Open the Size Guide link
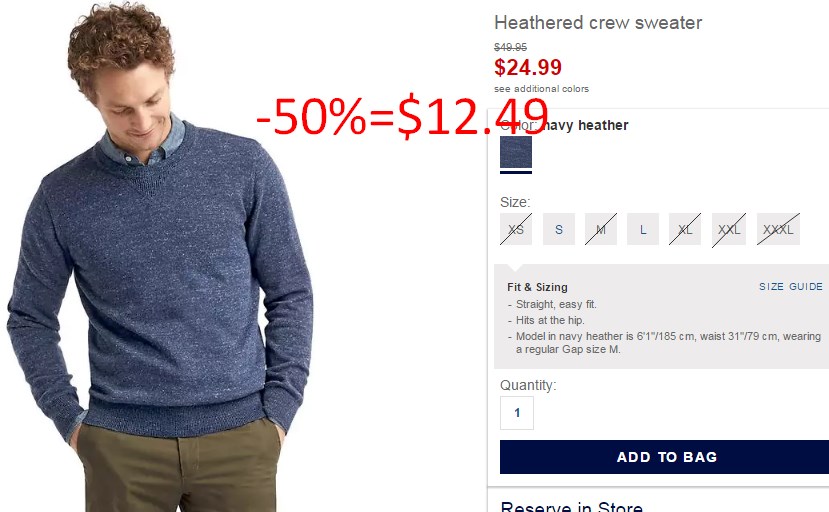This screenshot has height=512, width=829. pos(791,287)
